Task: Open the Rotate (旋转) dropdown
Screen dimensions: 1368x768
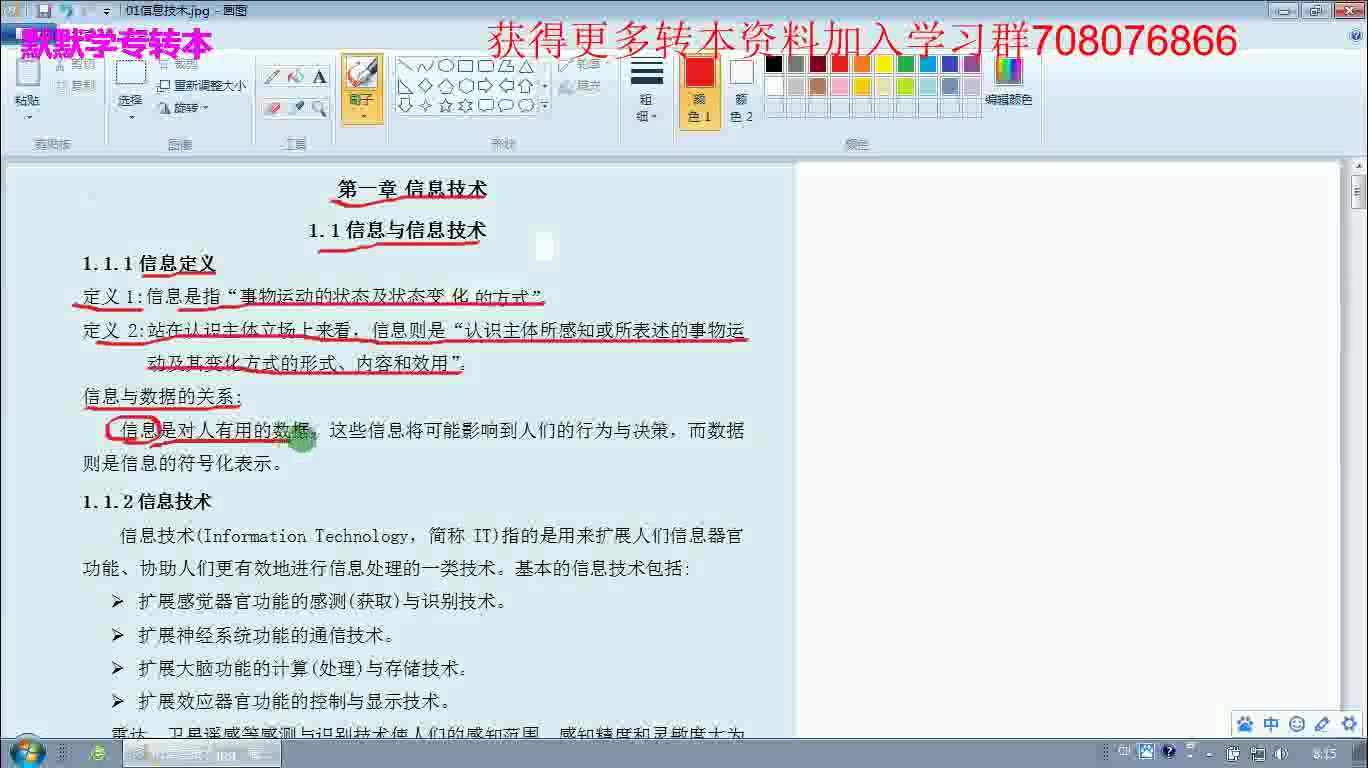Action: point(183,108)
